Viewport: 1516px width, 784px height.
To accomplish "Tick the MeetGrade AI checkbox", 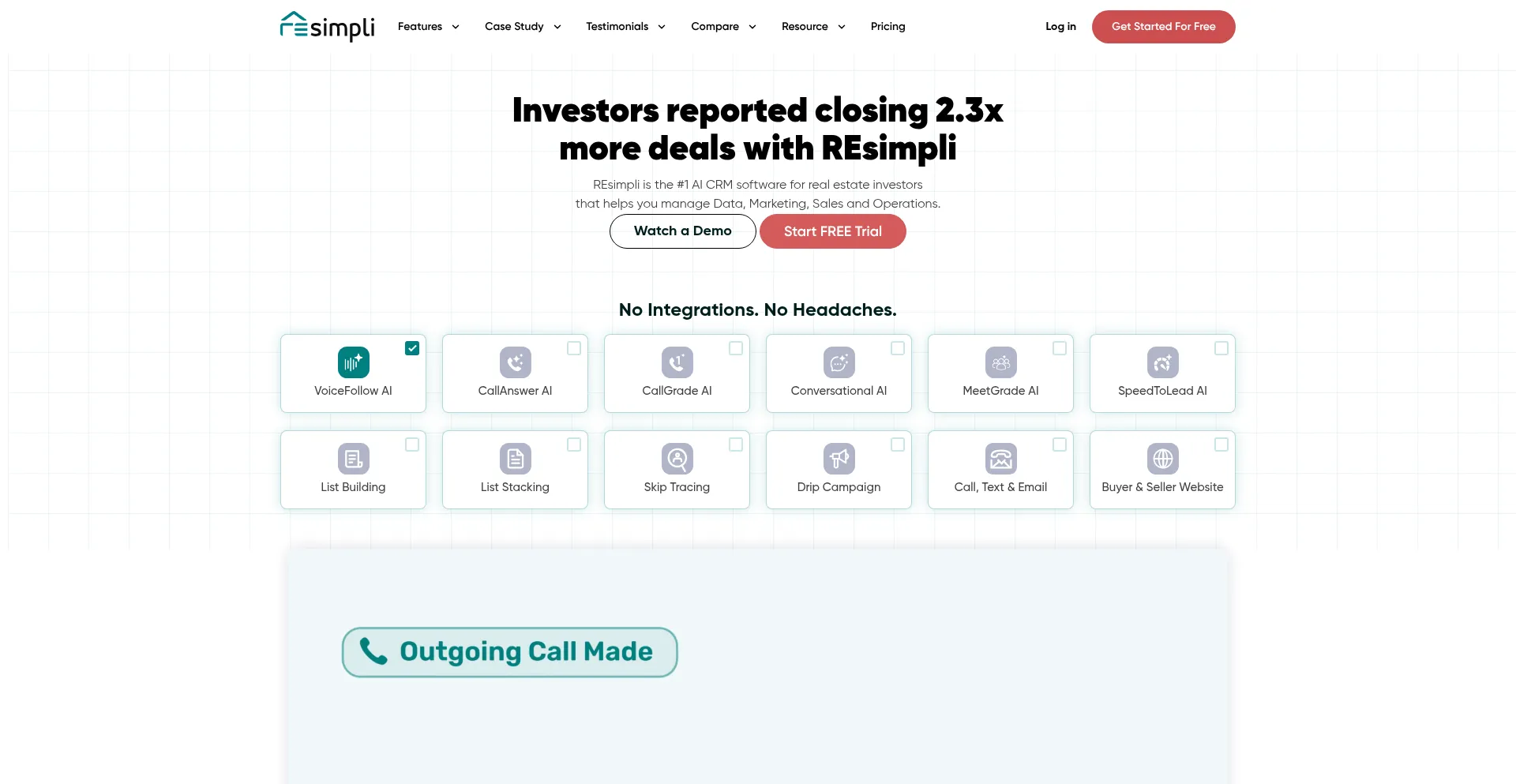I will coord(1060,348).
